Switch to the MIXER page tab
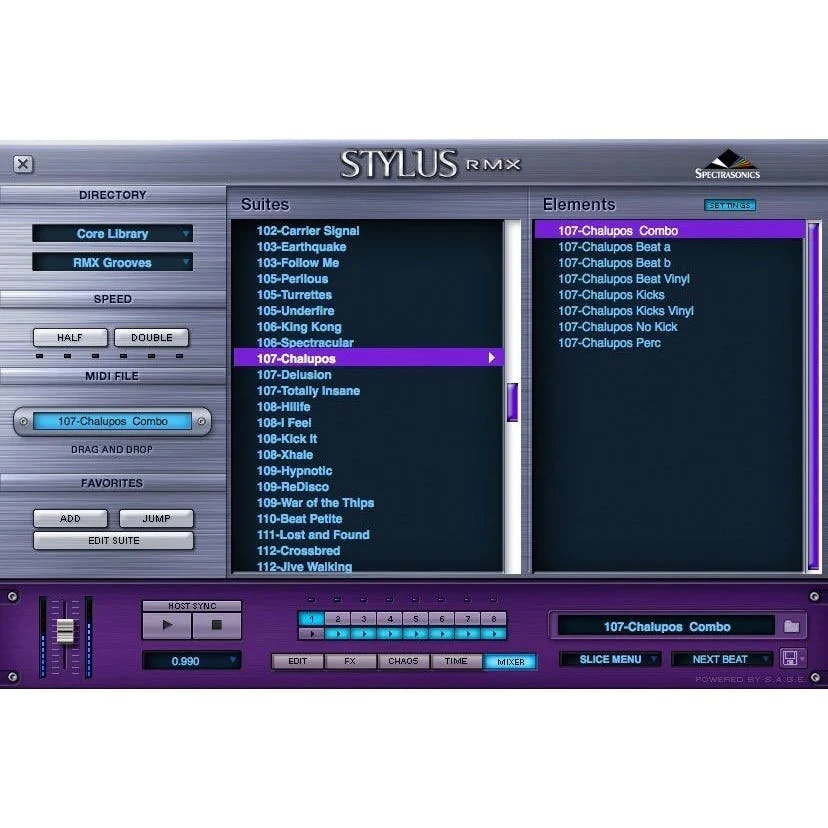The width and height of the screenshot is (828, 828). (x=510, y=662)
